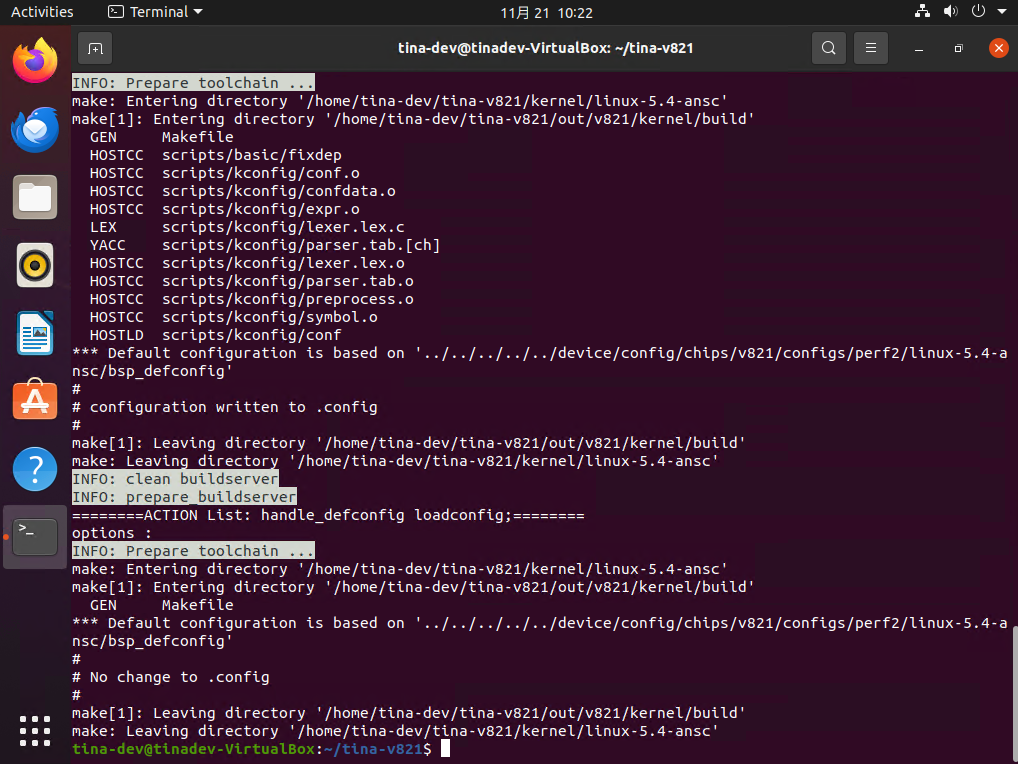Expand the Terminal app menu

[x=155, y=12]
